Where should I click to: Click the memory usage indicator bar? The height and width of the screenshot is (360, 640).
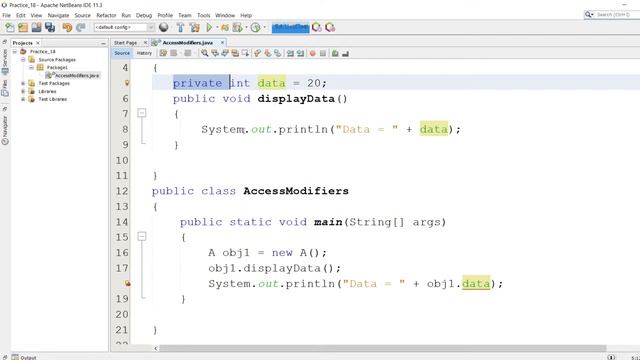[291, 27]
